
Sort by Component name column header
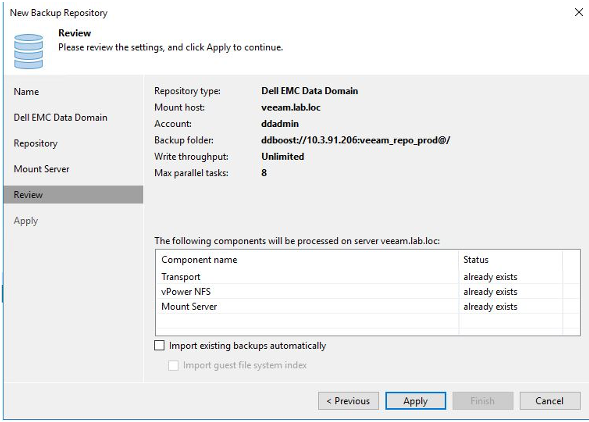coord(307,260)
